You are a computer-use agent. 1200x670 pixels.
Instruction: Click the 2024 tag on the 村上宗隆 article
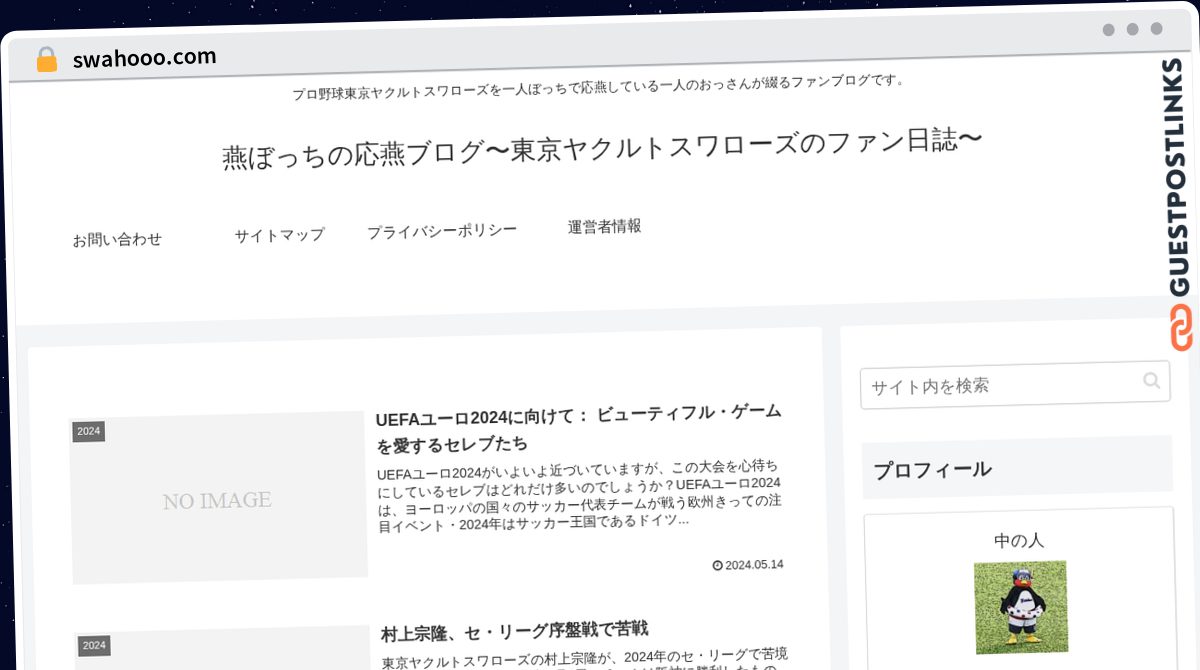(94, 645)
